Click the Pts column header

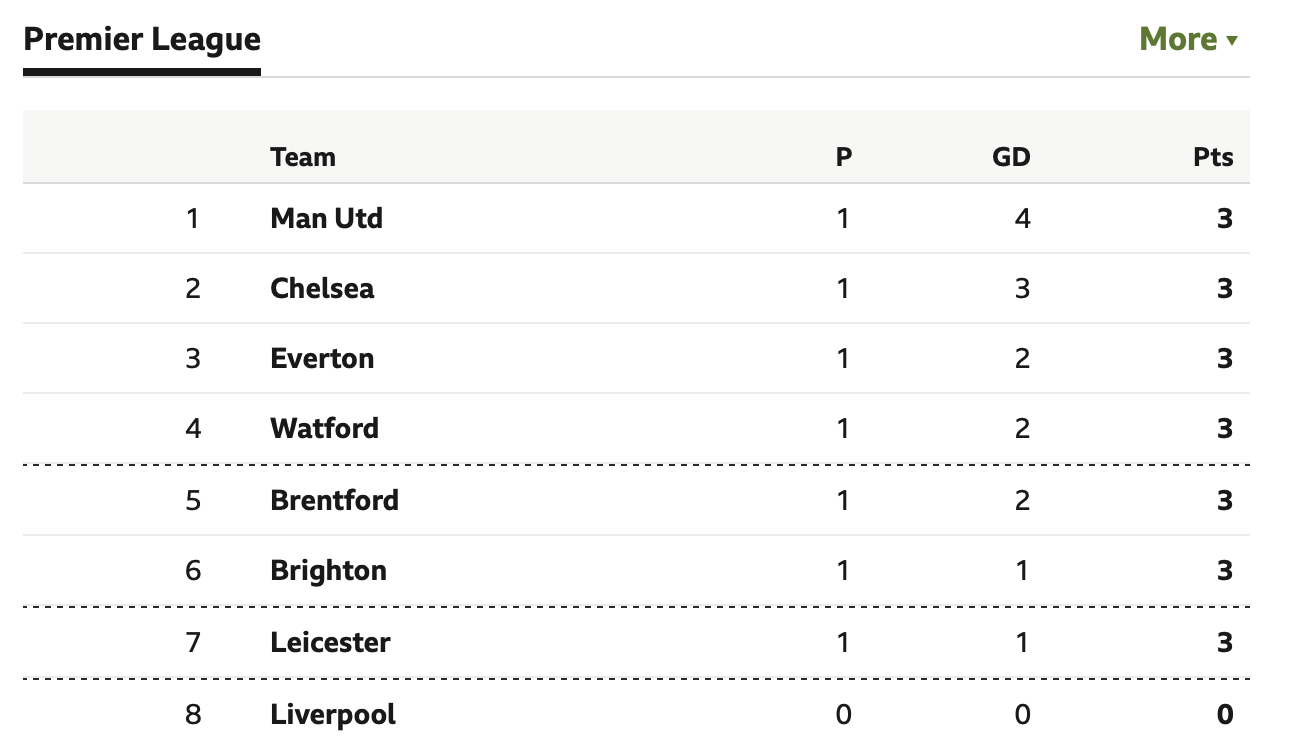[1213, 157]
